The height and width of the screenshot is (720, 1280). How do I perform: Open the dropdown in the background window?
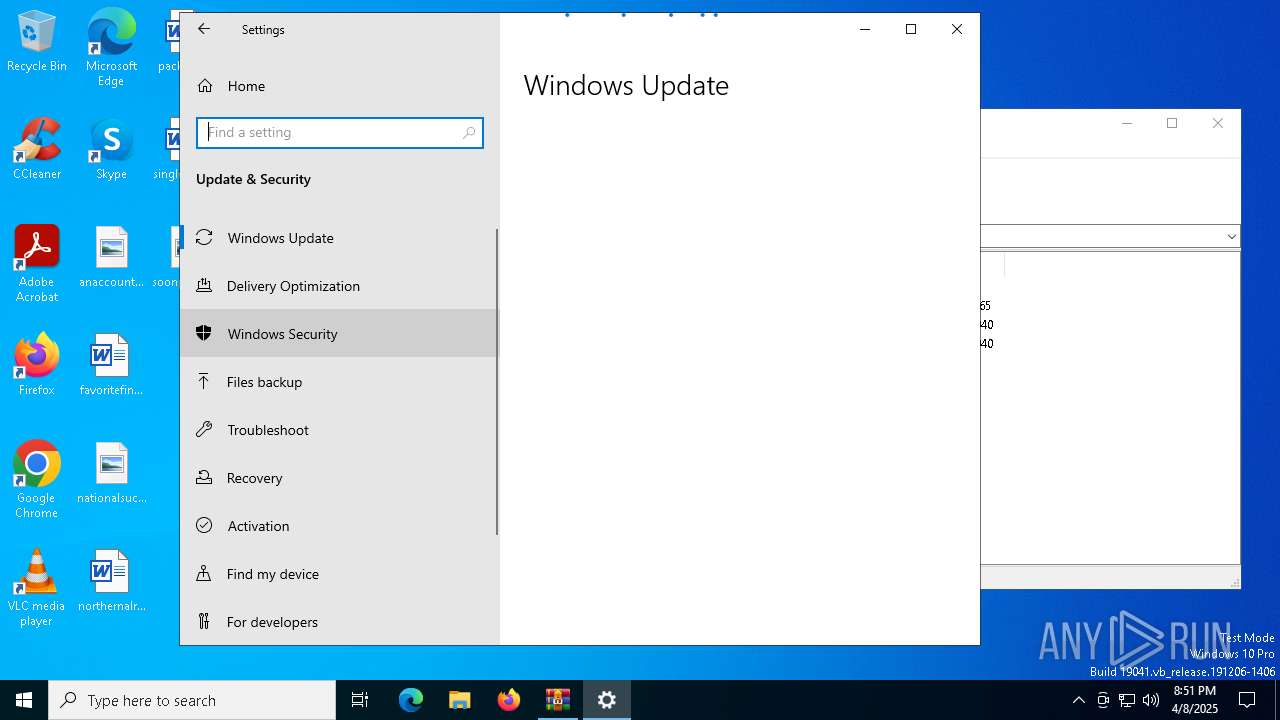(1231, 237)
